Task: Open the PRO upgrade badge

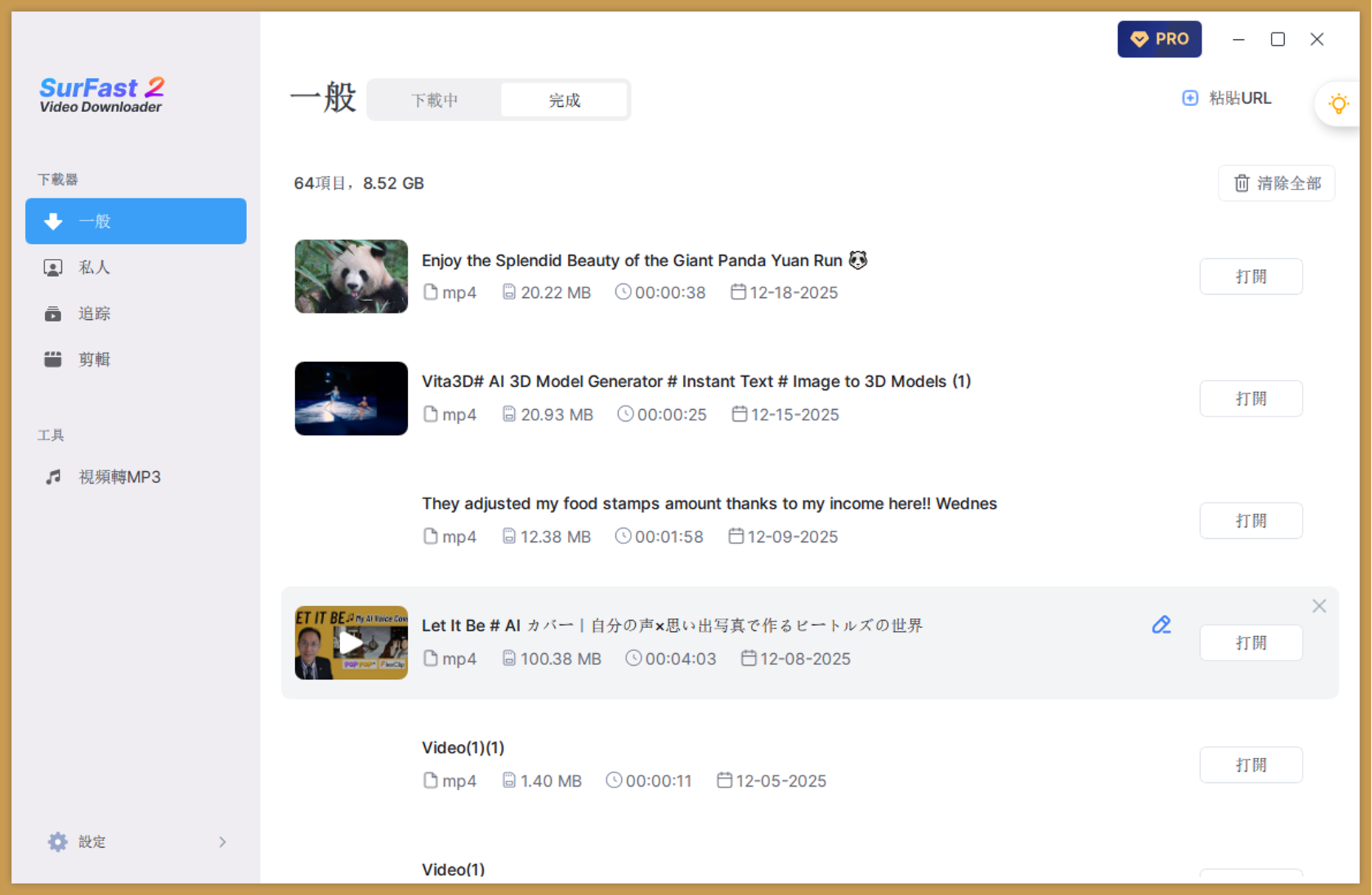Action: [x=1159, y=39]
